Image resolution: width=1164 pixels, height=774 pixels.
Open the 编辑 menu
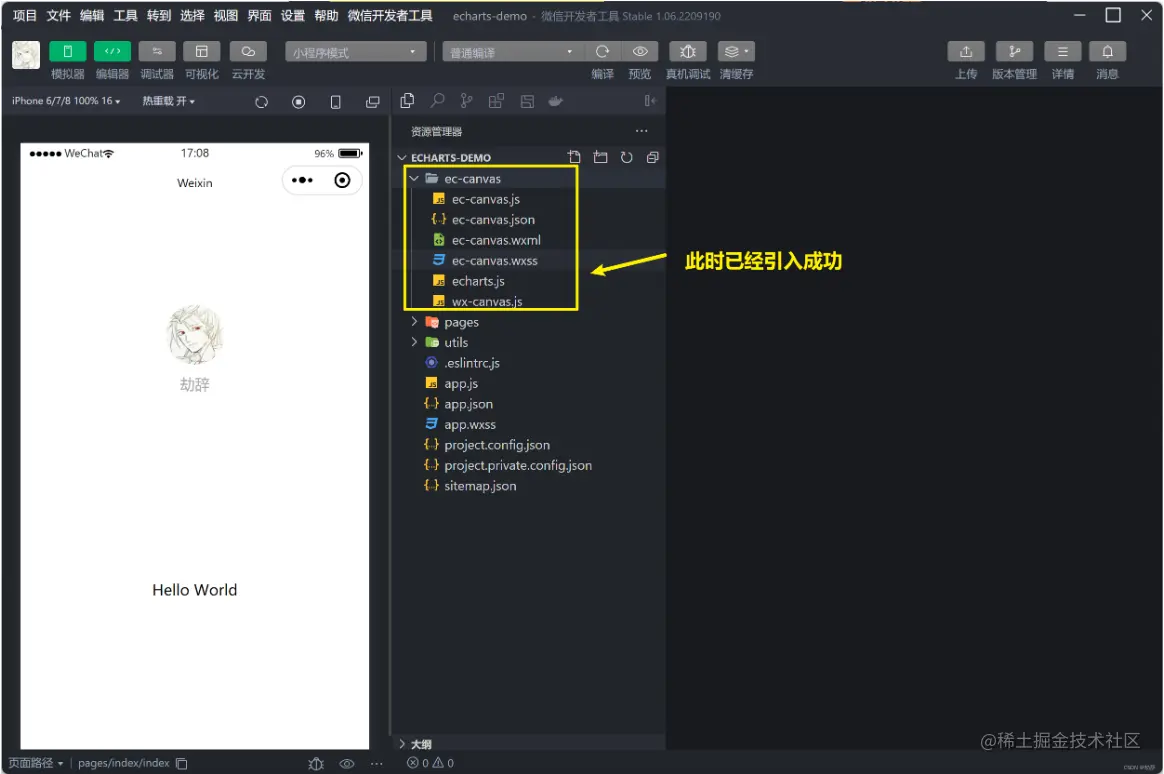coord(92,16)
